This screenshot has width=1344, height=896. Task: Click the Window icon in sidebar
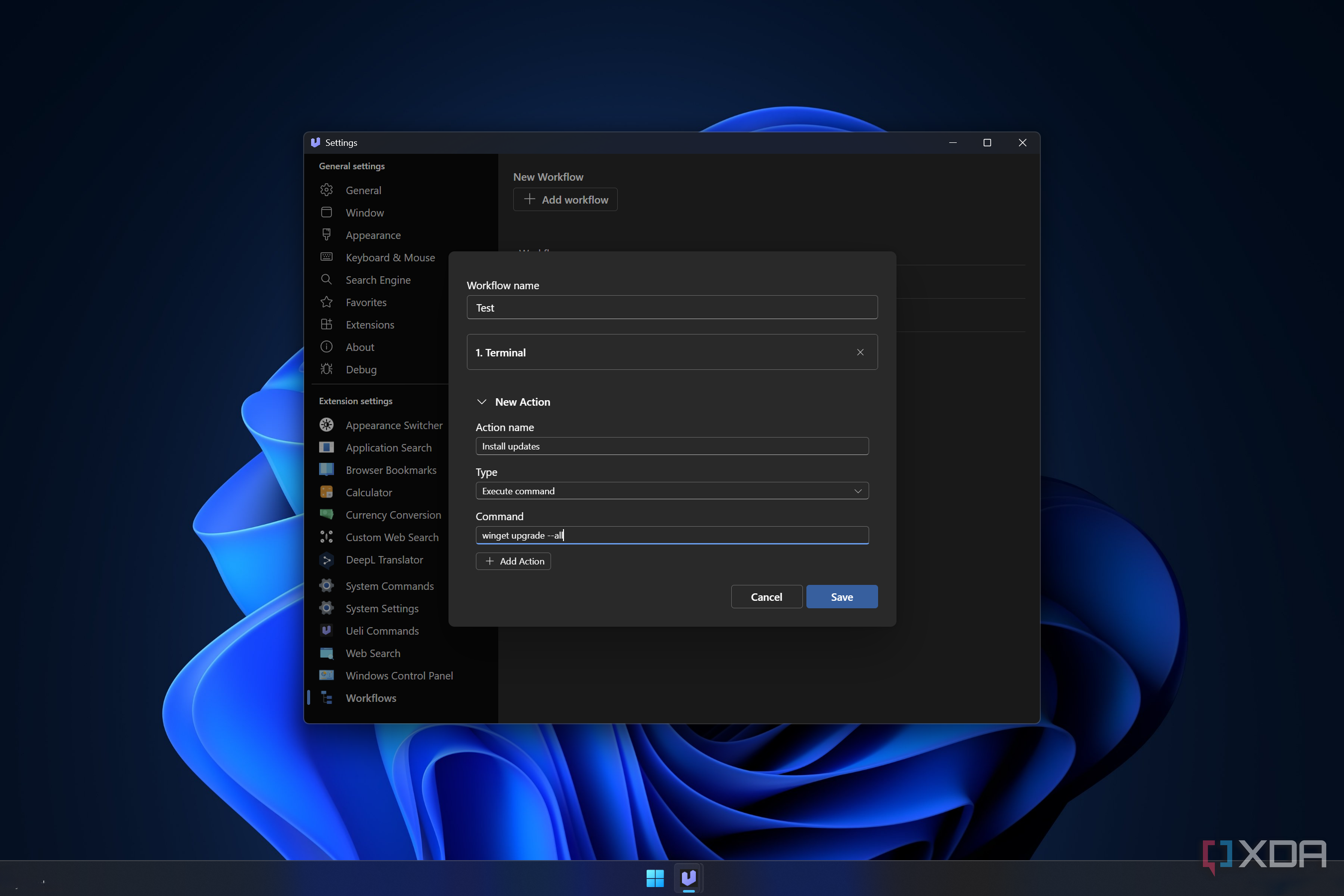(x=326, y=212)
